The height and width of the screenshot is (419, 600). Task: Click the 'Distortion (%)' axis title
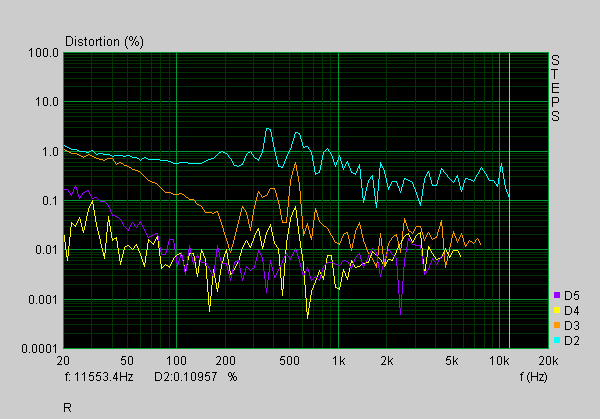(x=104, y=41)
